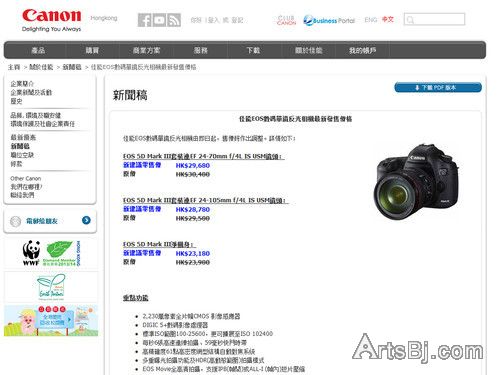500x375 pixels.
Task: Click the WWF panda logo
Action: 31,253
